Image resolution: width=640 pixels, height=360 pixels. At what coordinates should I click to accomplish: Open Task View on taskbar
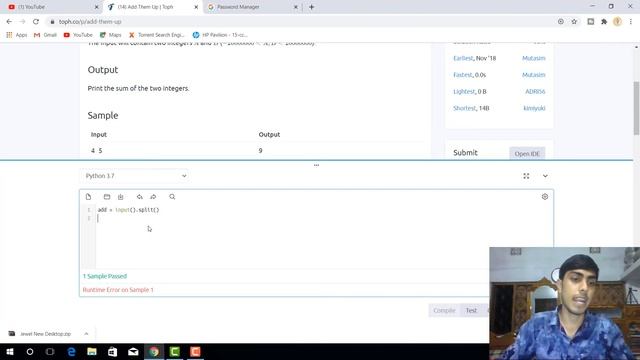(x=50, y=352)
